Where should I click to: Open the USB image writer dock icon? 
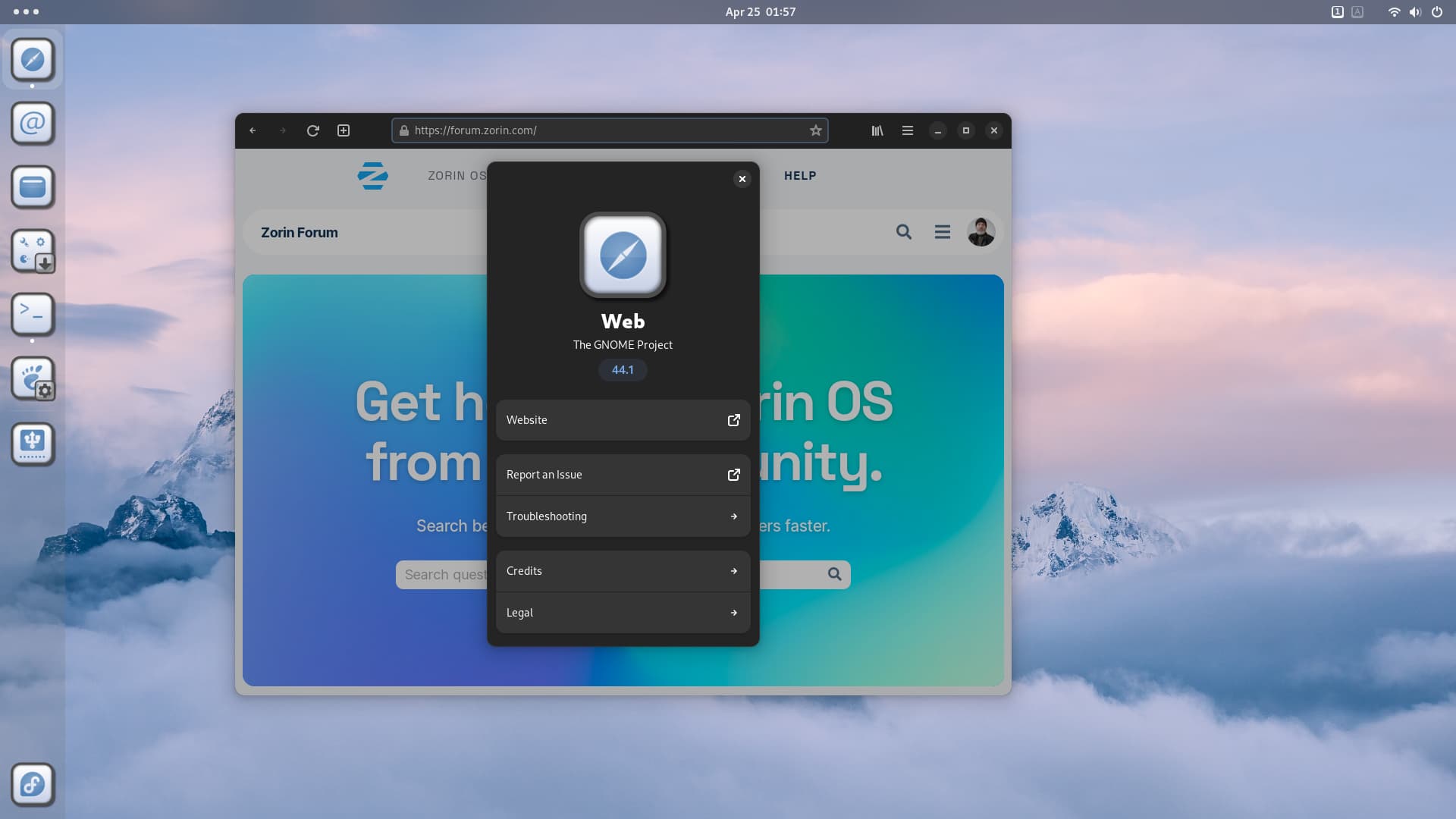click(33, 444)
